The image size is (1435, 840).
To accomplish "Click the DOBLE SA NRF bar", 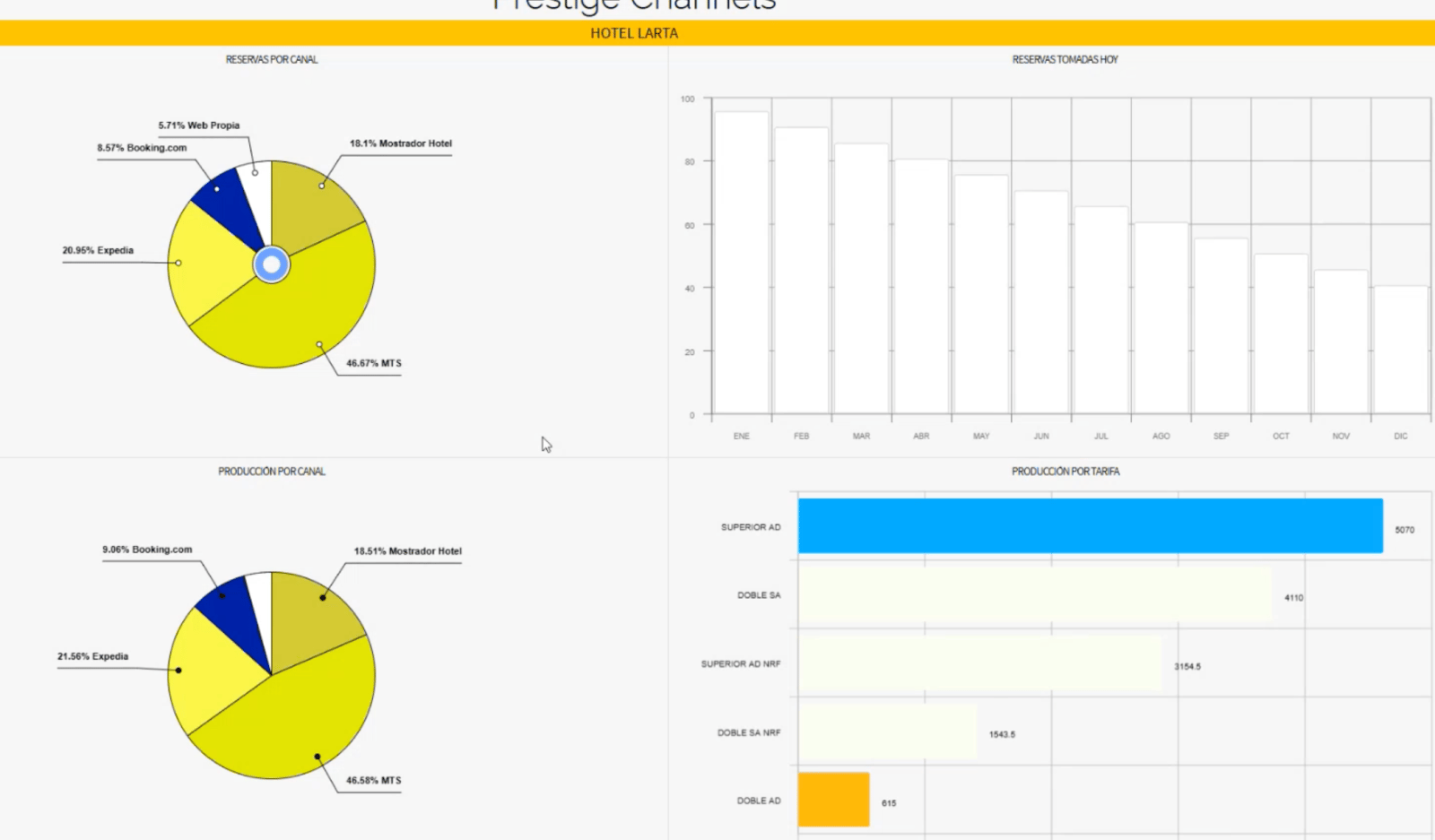I will pos(888,732).
